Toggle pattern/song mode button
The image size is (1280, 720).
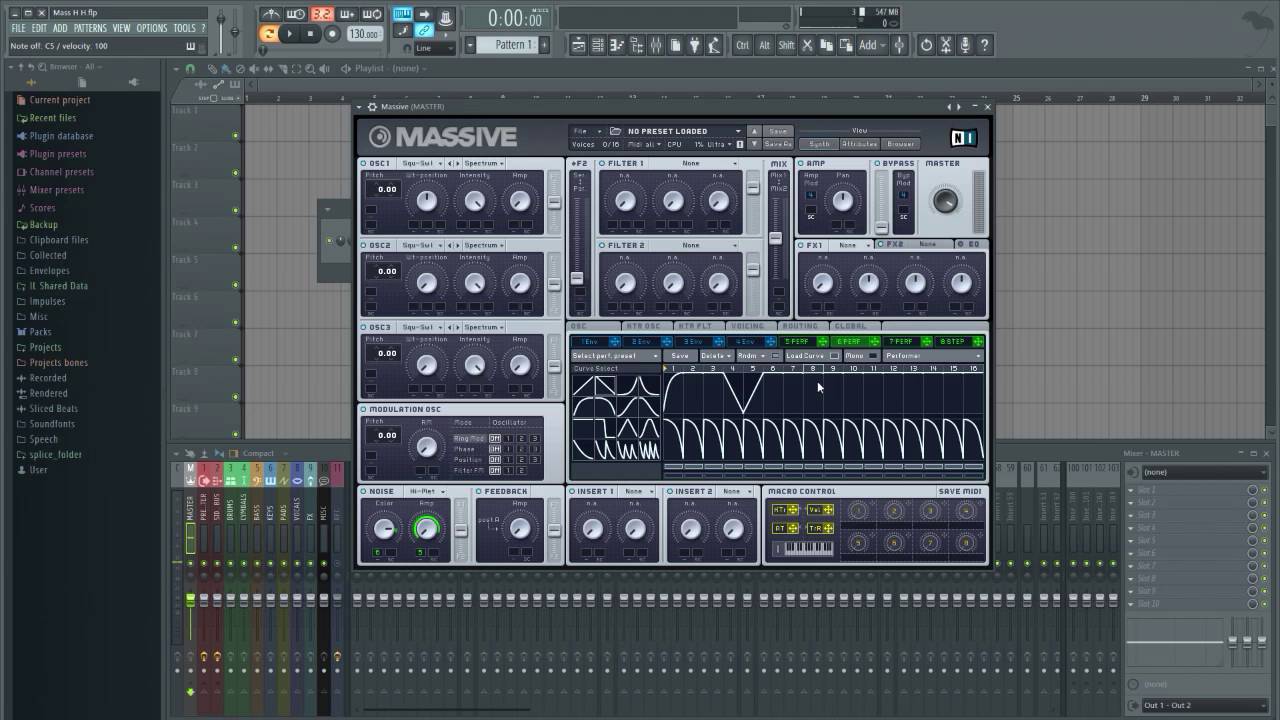tap(269, 33)
